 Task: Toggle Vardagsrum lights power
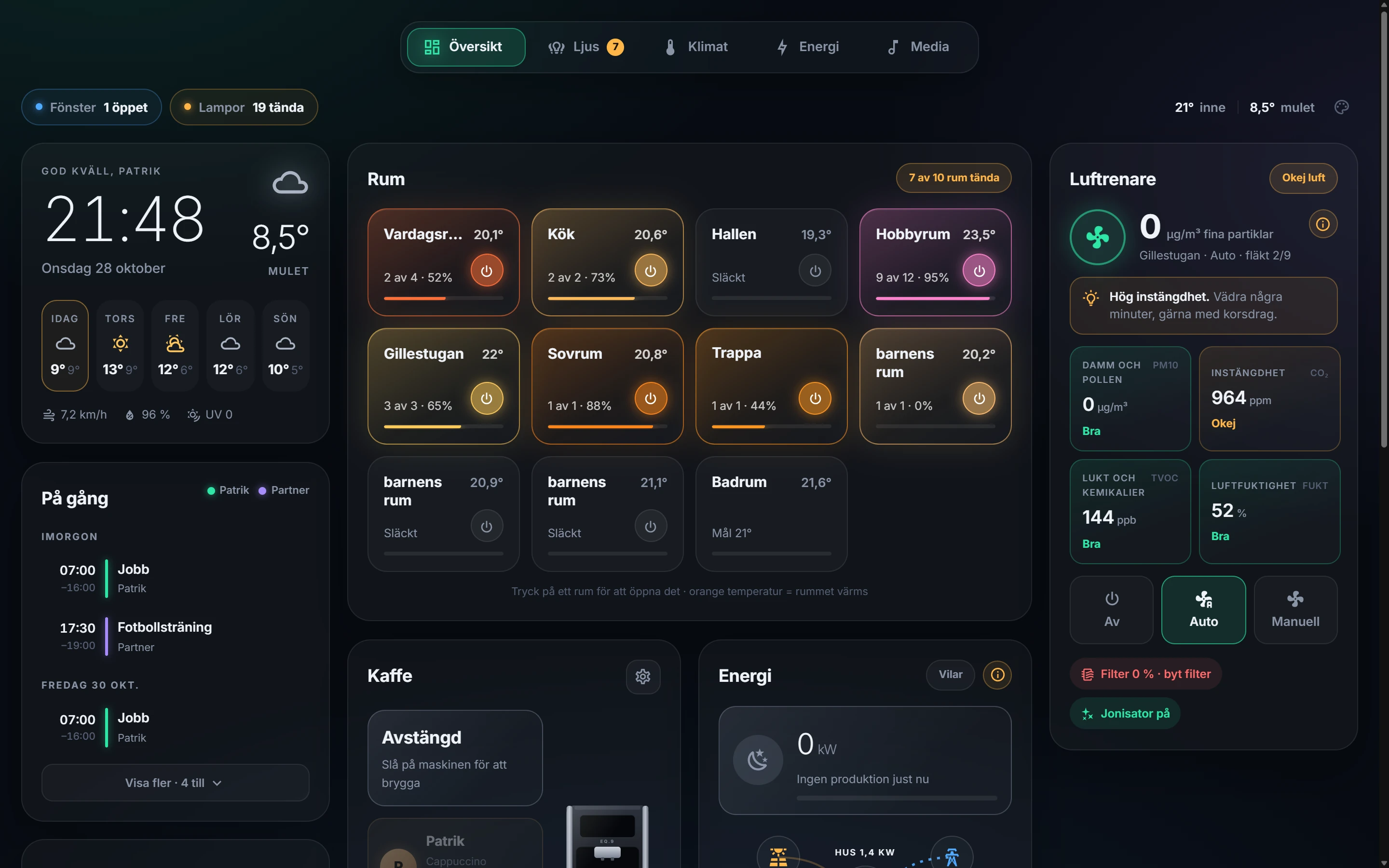[x=487, y=271]
